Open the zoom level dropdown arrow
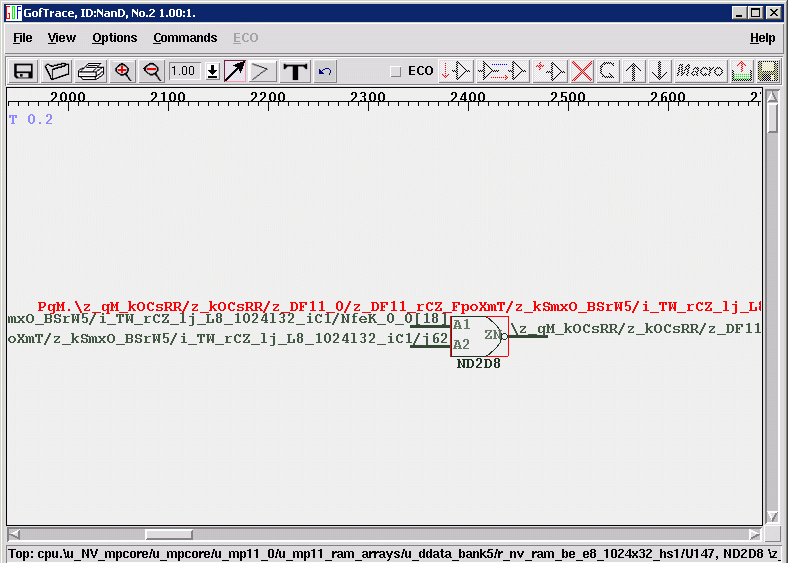This screenshot has width=788, height=563. coord(212,71)
